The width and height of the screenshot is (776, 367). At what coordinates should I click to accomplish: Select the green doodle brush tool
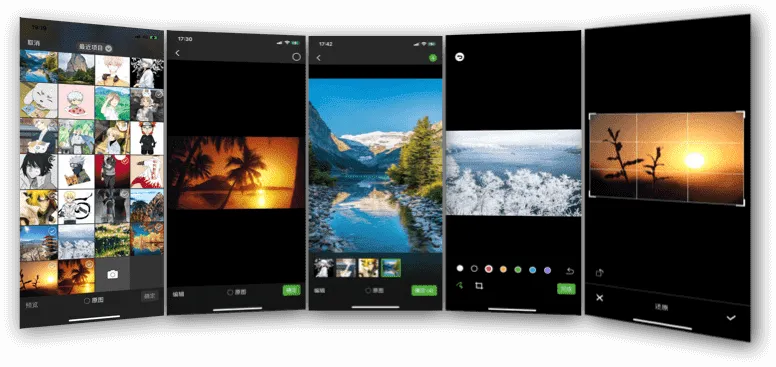point(460,285)
